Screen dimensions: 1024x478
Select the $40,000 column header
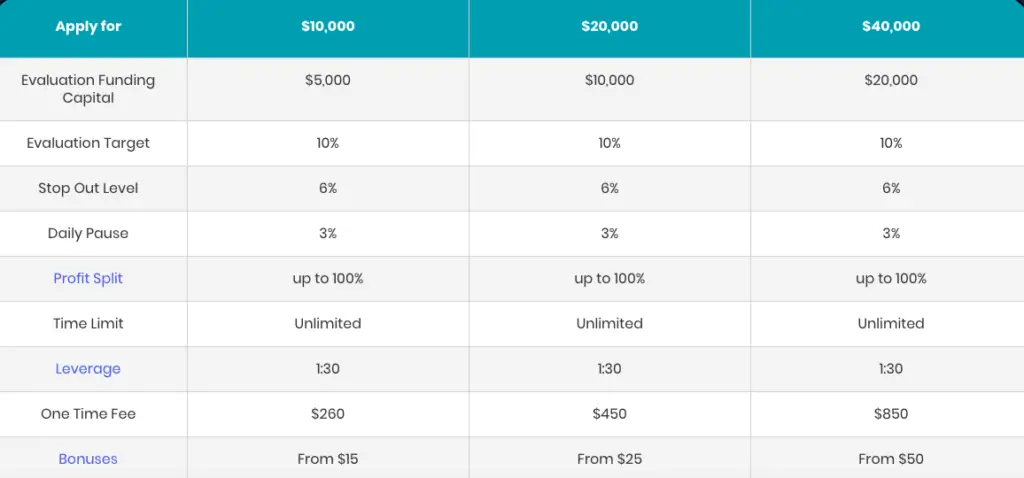click(x=891, y=27)
